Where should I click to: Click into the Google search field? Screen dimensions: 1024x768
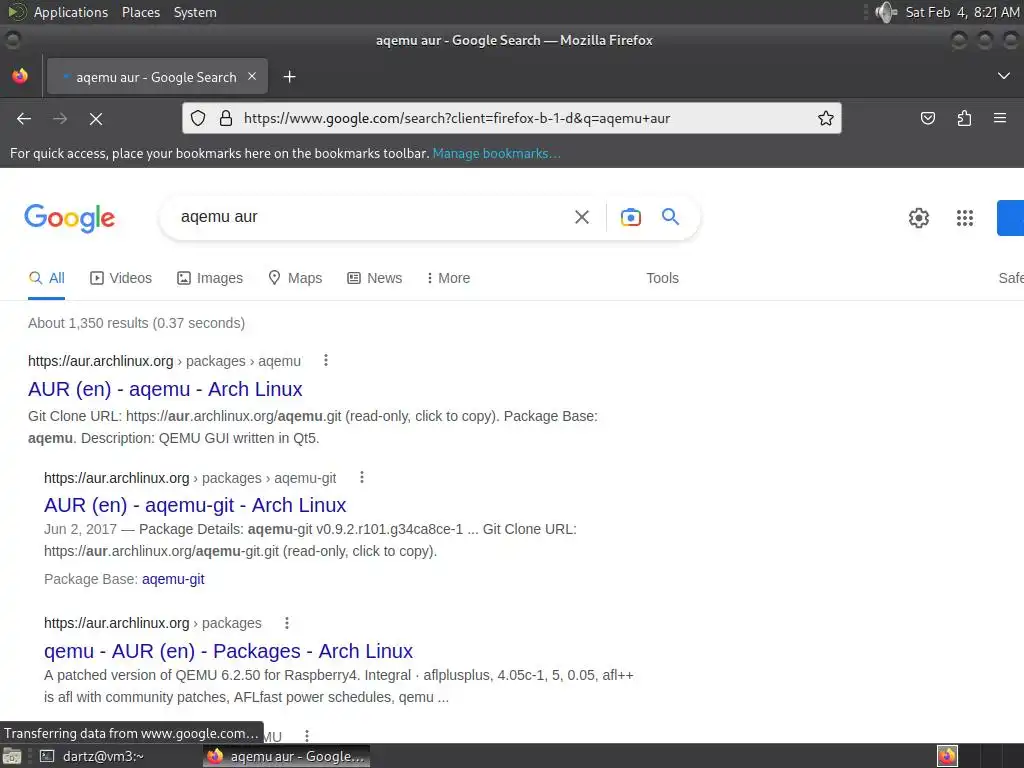pos(372,217)
